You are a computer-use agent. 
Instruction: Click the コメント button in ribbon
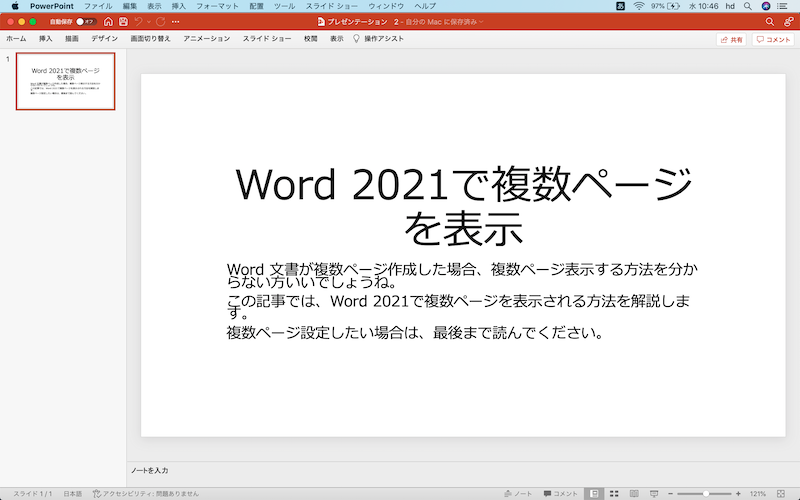(x=773, y=39)
